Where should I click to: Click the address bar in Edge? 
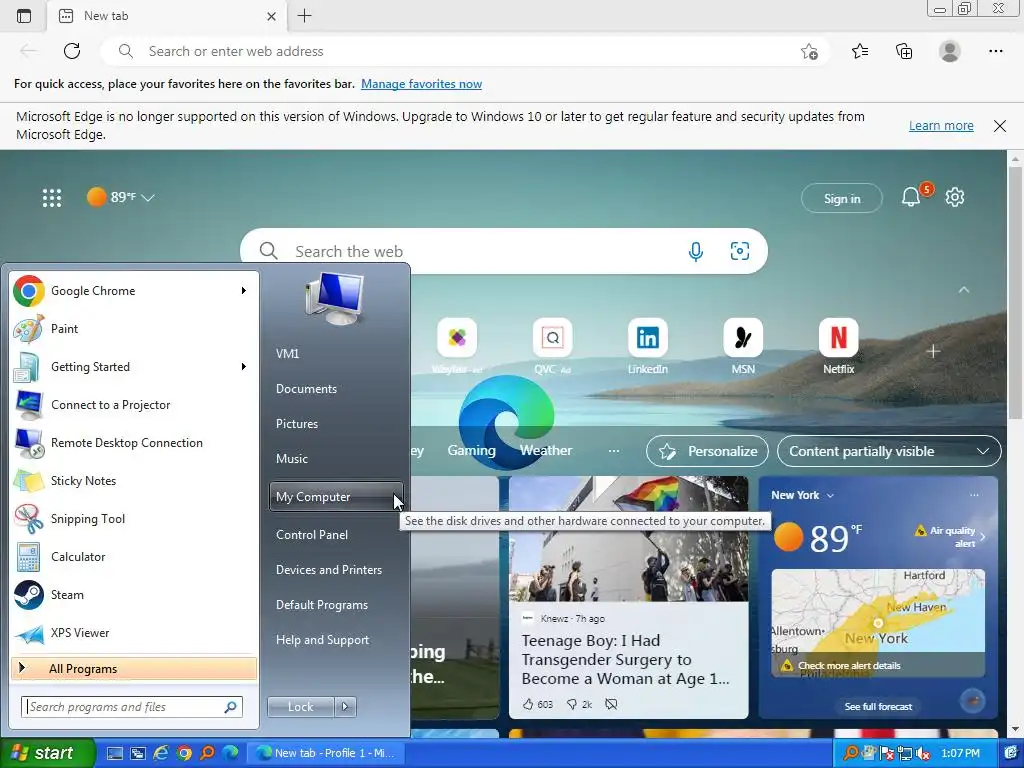464,51
